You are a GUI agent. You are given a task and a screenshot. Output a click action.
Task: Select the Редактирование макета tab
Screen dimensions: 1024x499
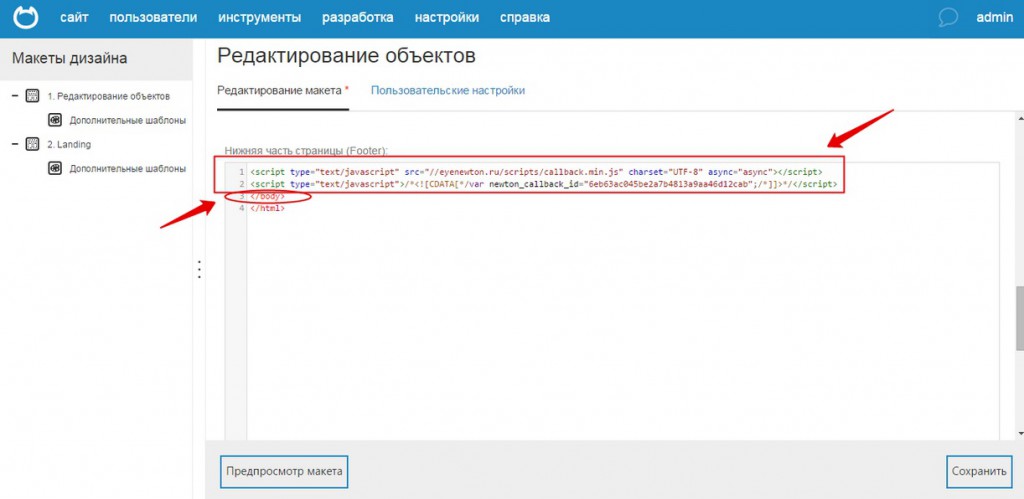click(283, 91)
